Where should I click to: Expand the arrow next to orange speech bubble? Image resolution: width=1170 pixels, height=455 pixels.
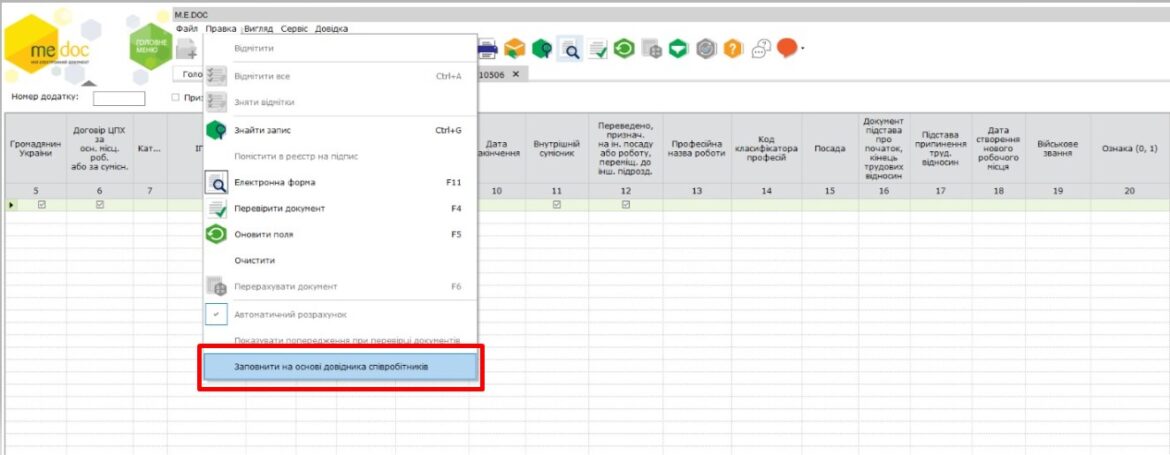click(x=802, y=49)
